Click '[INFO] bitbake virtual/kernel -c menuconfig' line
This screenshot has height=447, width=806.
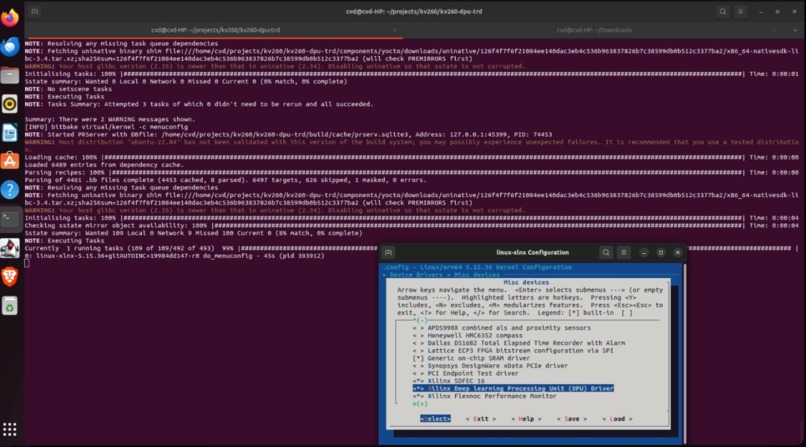(106, 127)
